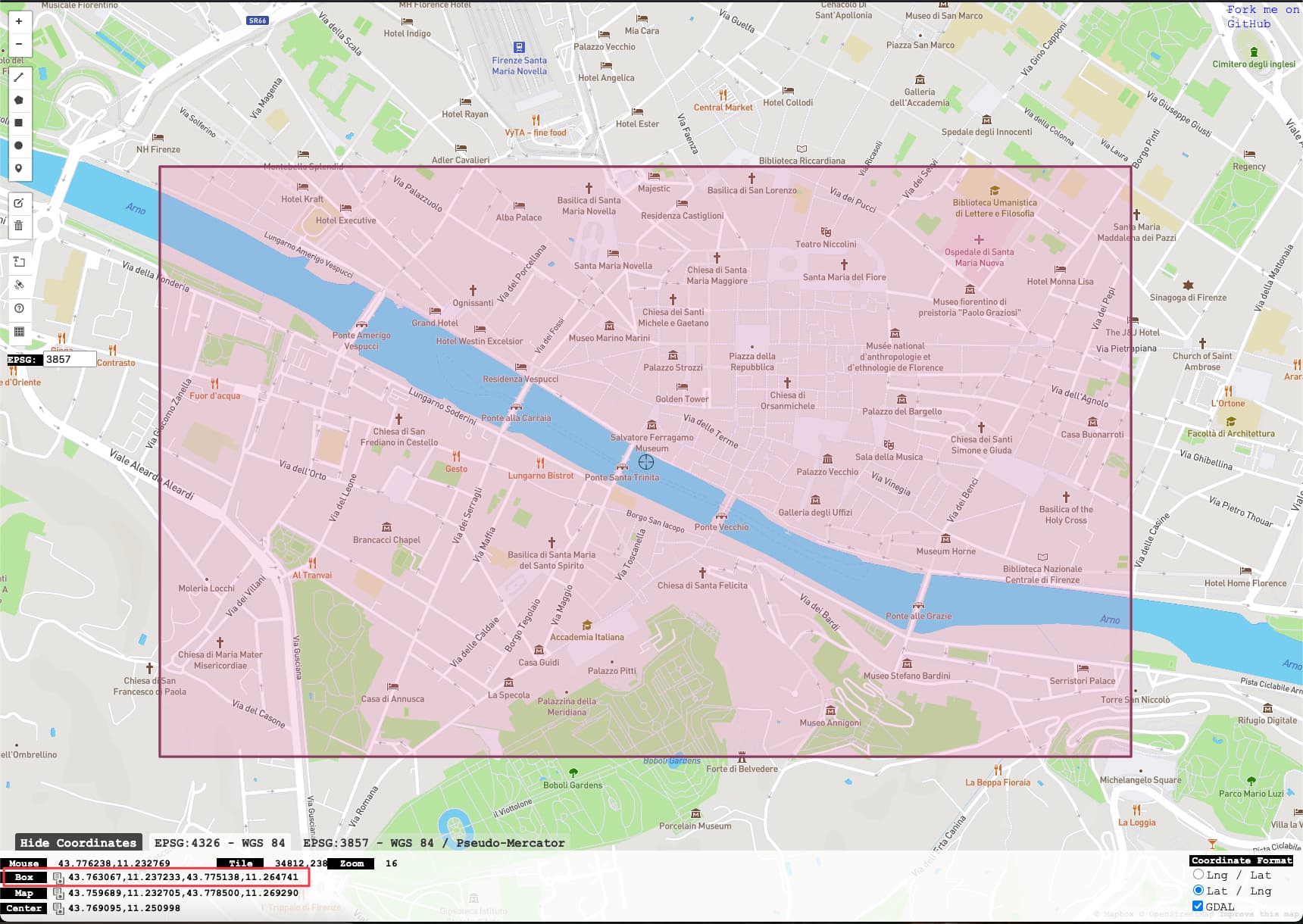Copy the Center coordinates to clipboard

tap(58, 909)
